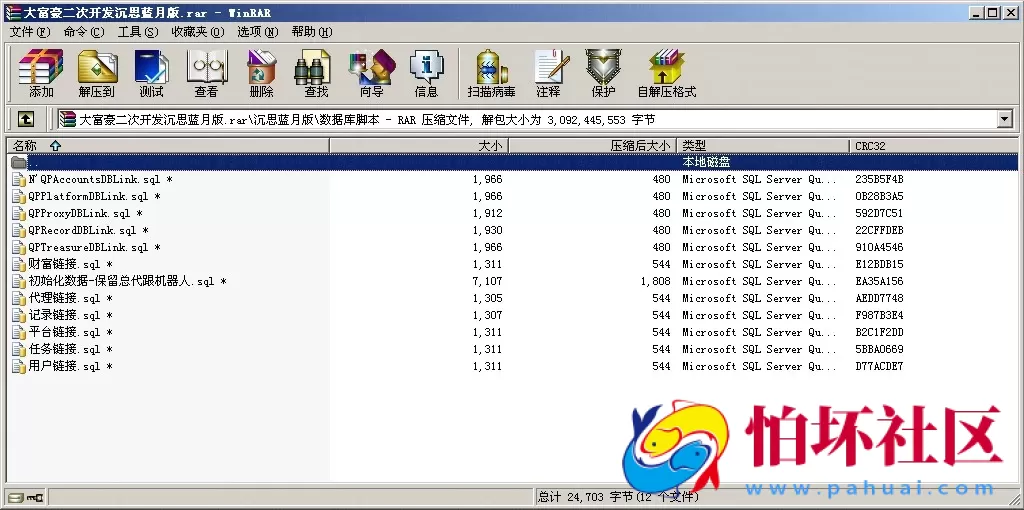The height and width of the screenshot is (510, 1024).
Task: Open the 文件(F) menu
Action: click(30, 32)
